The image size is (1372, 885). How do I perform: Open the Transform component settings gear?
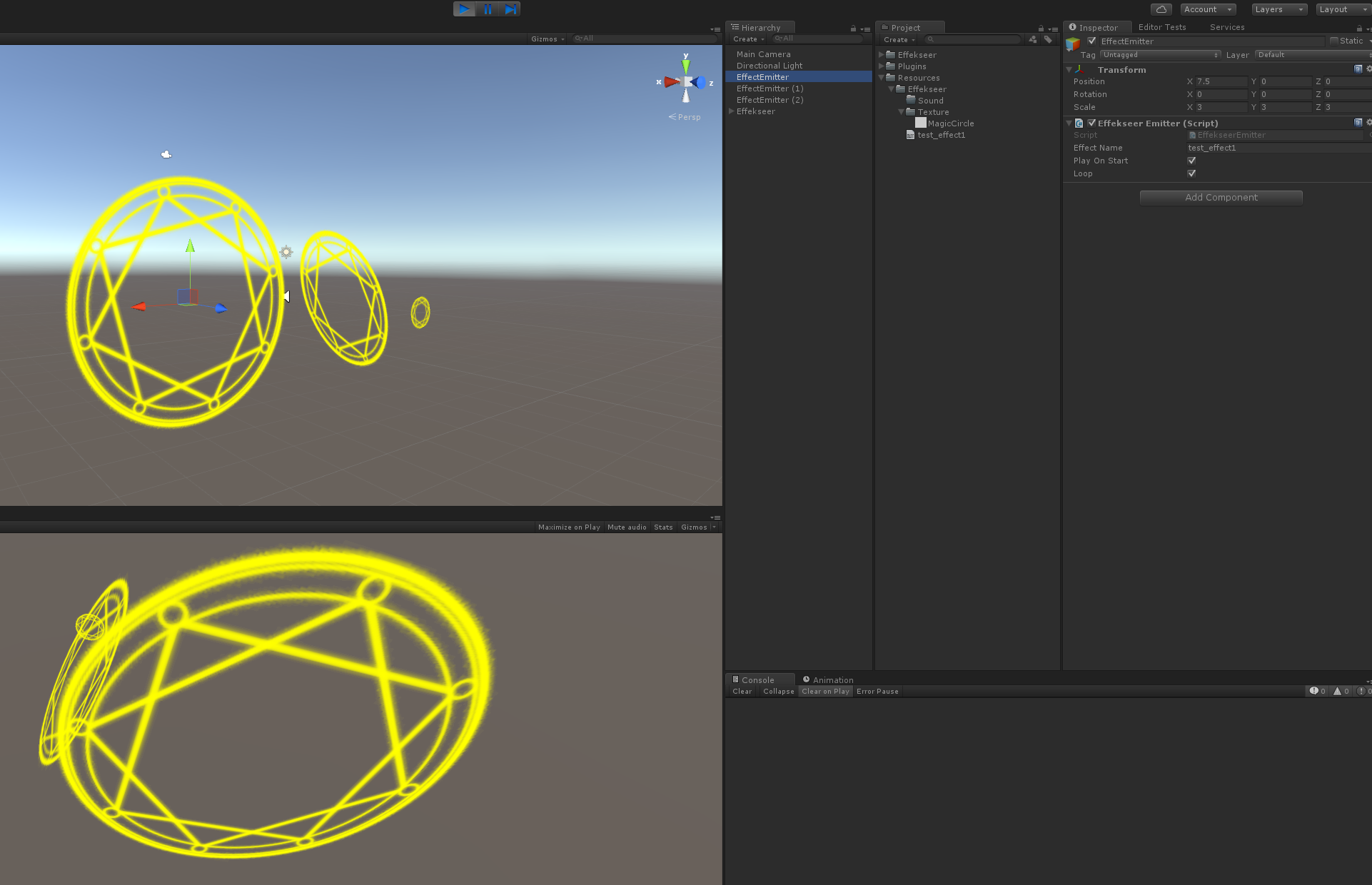click(x=1368, y=69)
